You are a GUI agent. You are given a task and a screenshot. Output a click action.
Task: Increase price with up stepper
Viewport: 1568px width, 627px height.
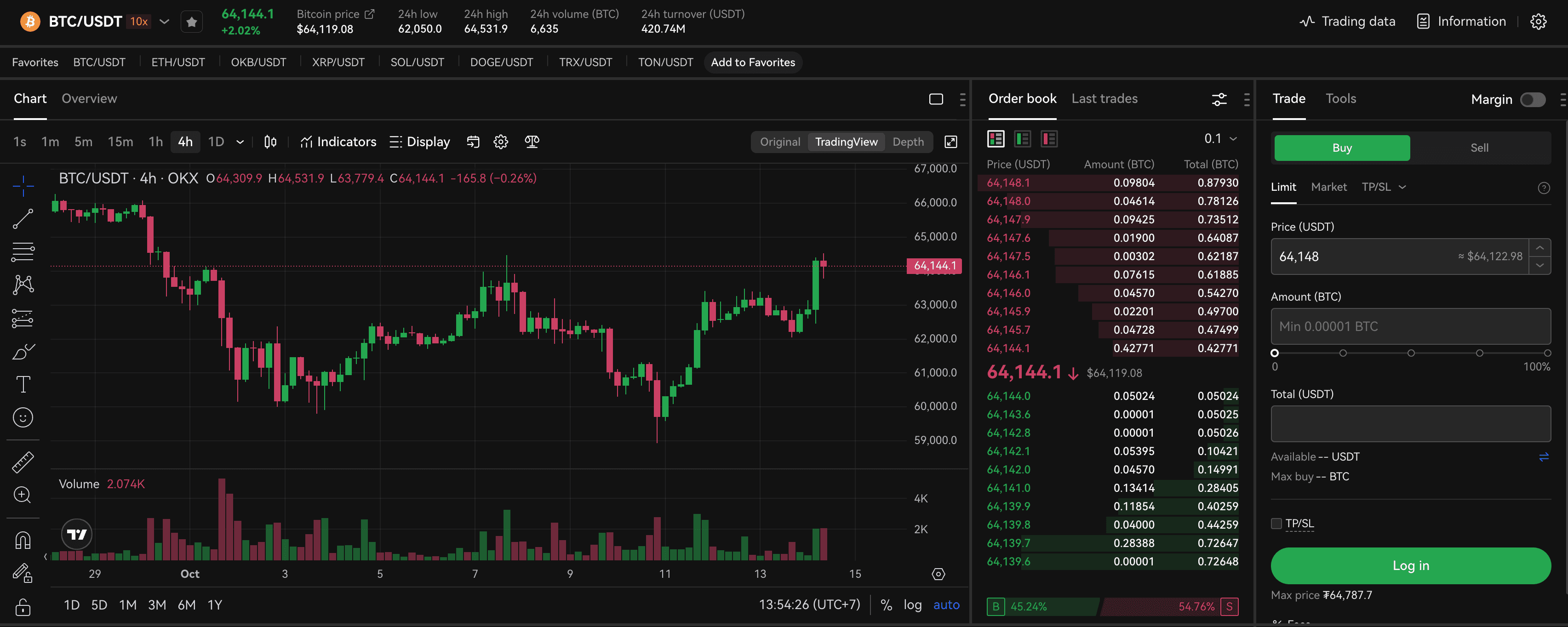click(1539, 248)
